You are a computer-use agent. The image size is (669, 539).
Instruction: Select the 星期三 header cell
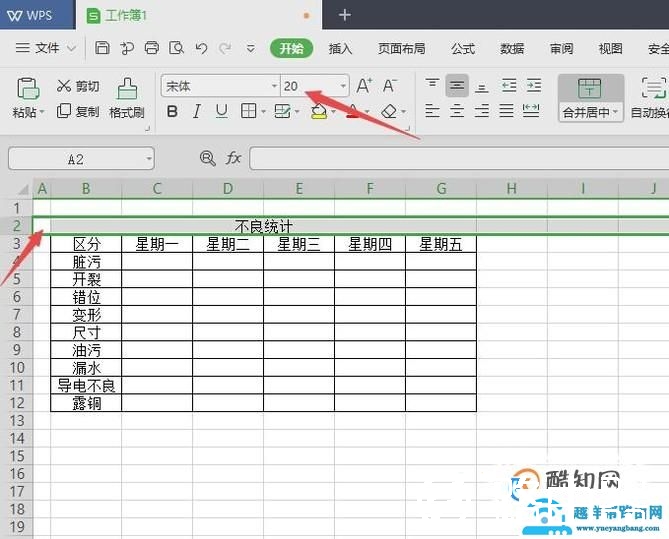coord(299,244)
